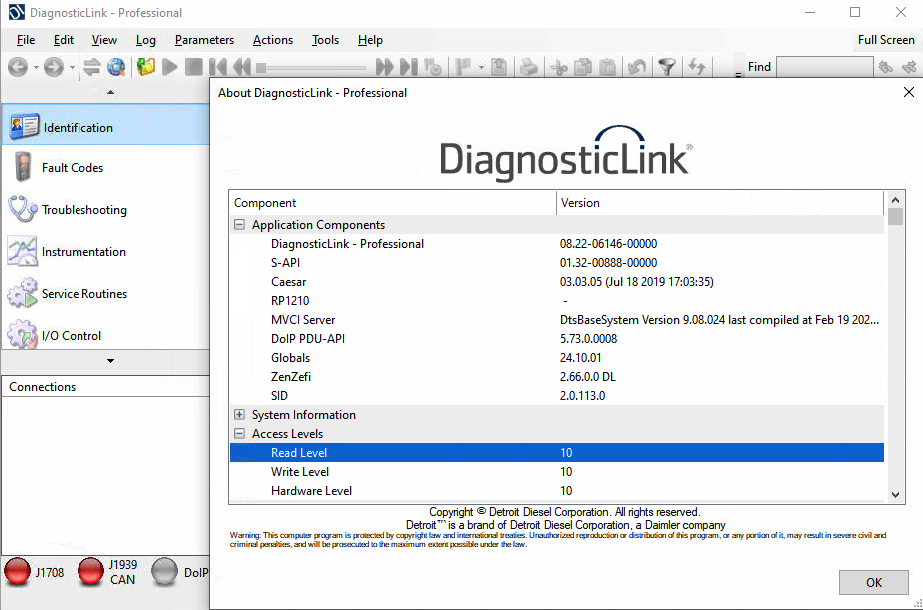The height and width of the screenshot is (610, 923).
Task: Click the J1939 CAN red status indicator
Action: pyautogui.click(x=91, y=572)
